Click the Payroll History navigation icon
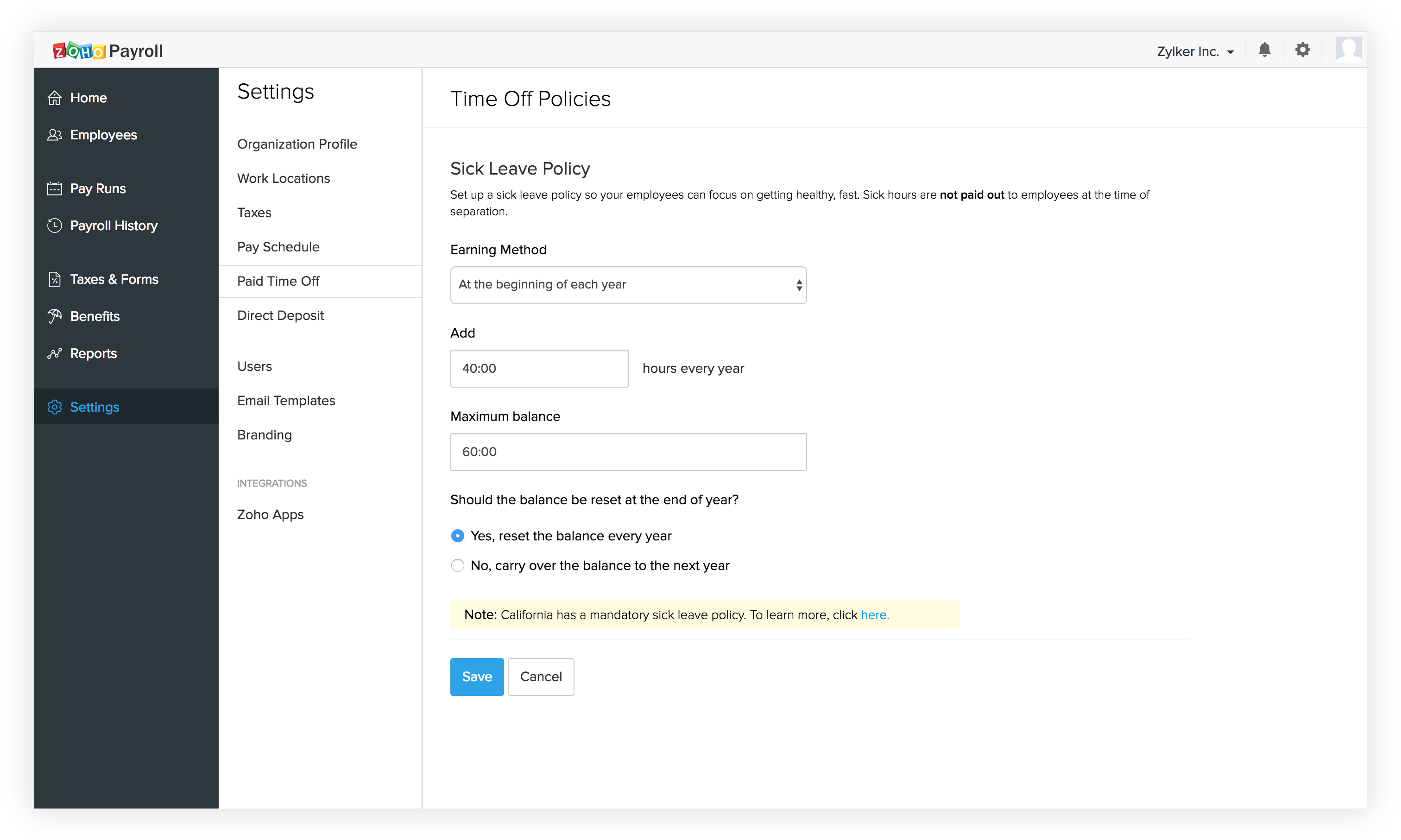Image resolution: width=1401 pixels, height=840 pixels. pyautogui.click(x=55, y=225)
